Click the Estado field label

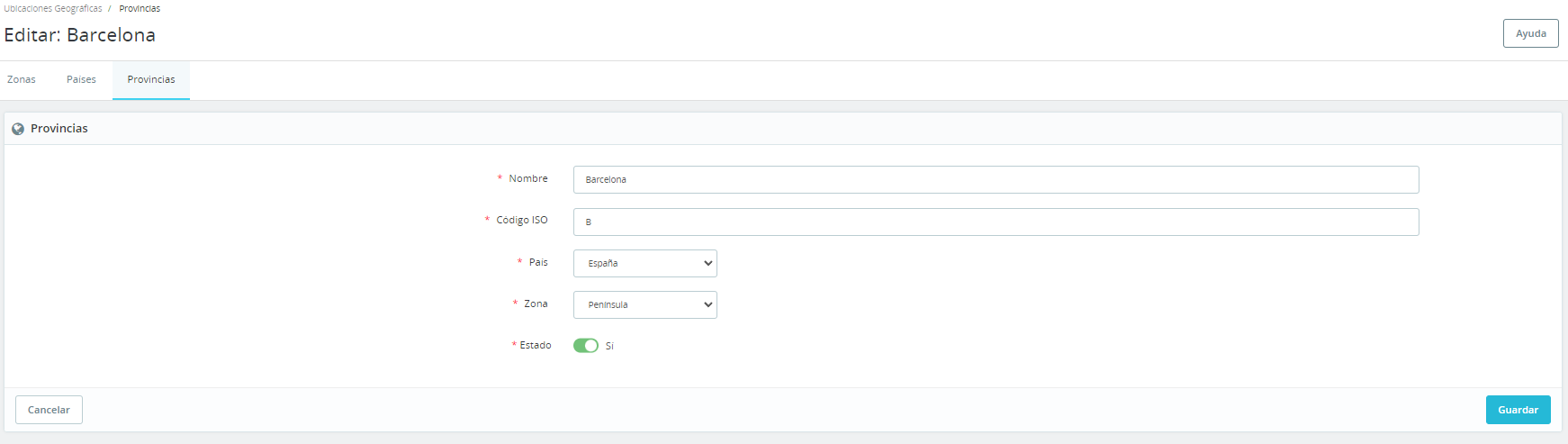click(535, 345)
